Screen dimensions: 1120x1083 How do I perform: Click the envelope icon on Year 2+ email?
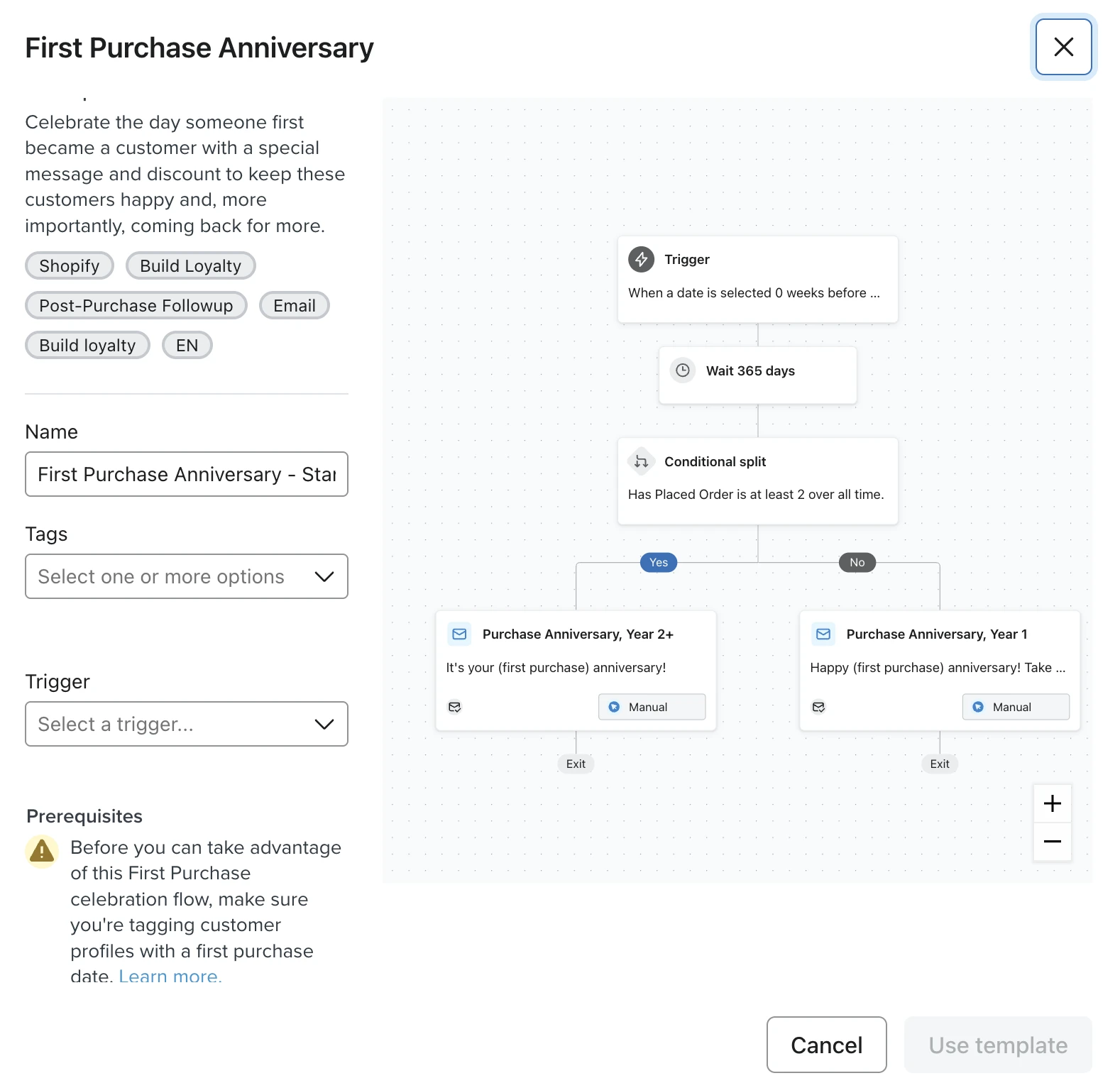click(459, 634)
